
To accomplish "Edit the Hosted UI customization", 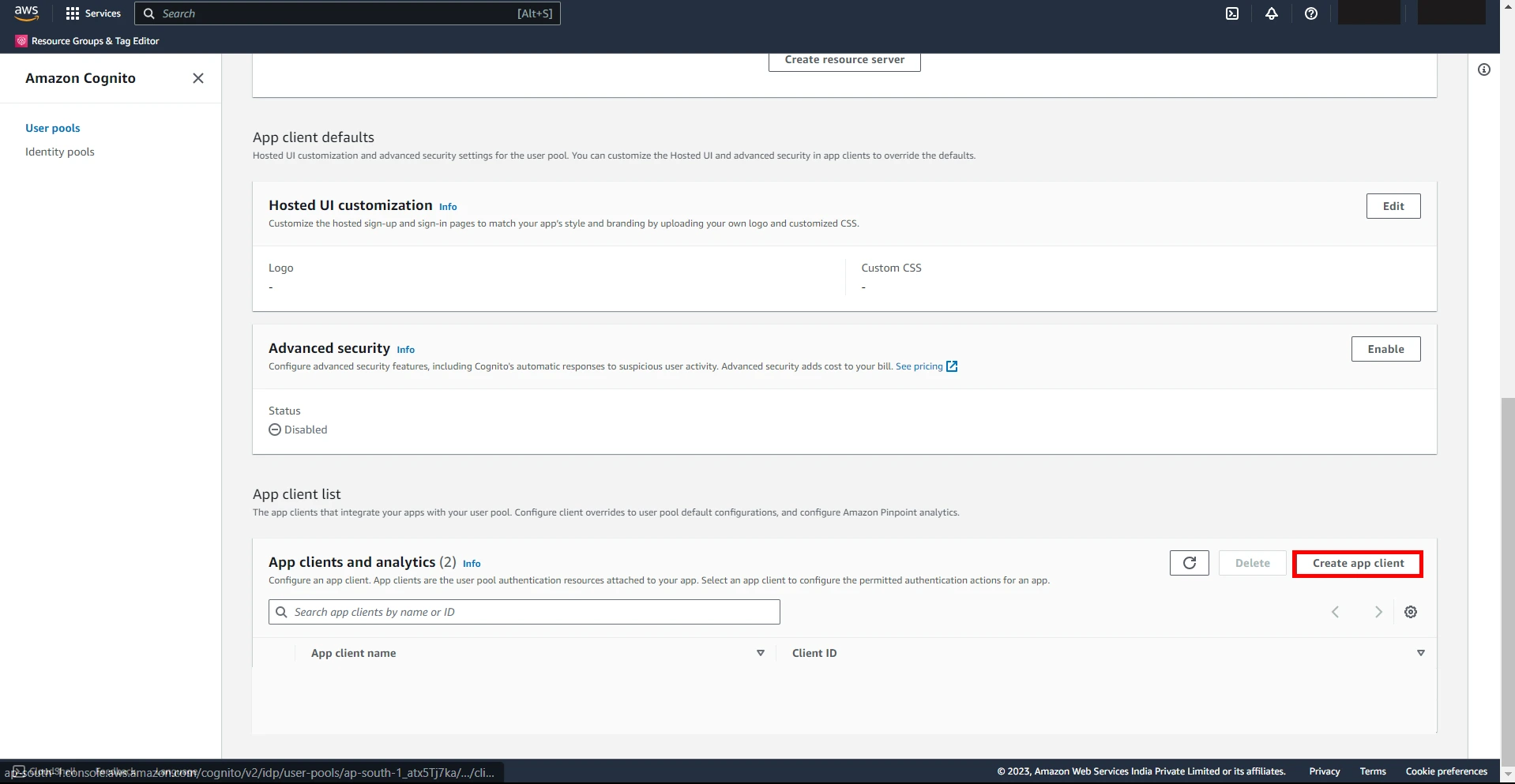I will point(1393,206).
